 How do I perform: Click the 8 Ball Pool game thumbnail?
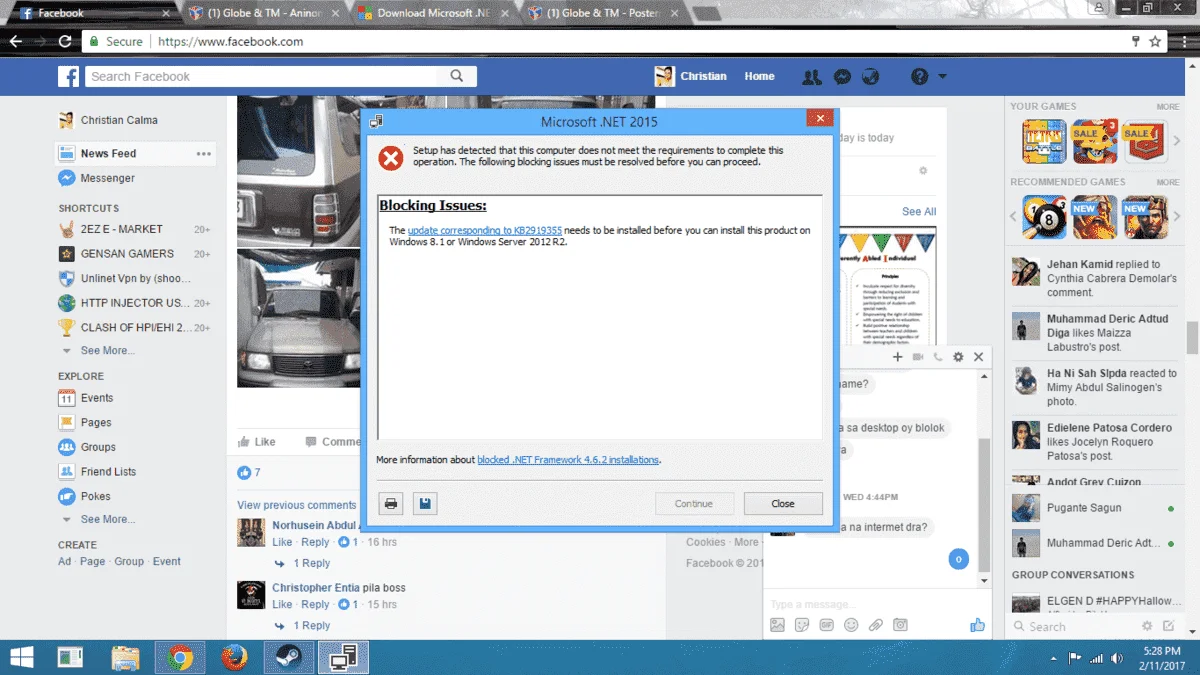[x=1044, y=217]
